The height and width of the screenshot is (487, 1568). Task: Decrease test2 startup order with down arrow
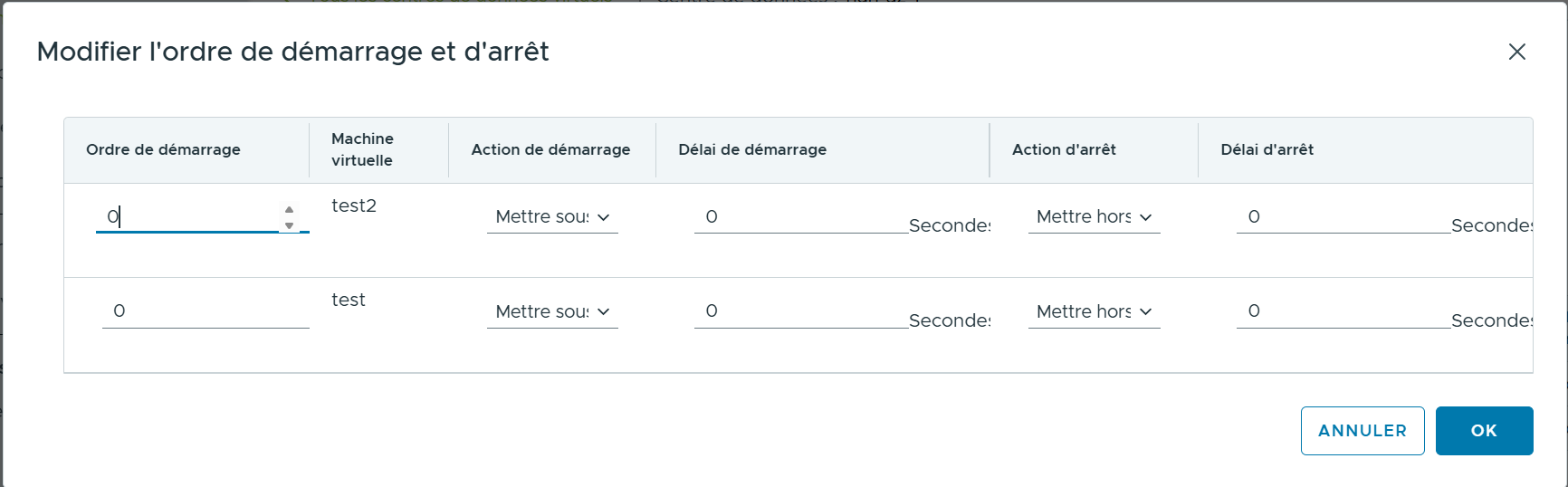[x=289, y=225]
